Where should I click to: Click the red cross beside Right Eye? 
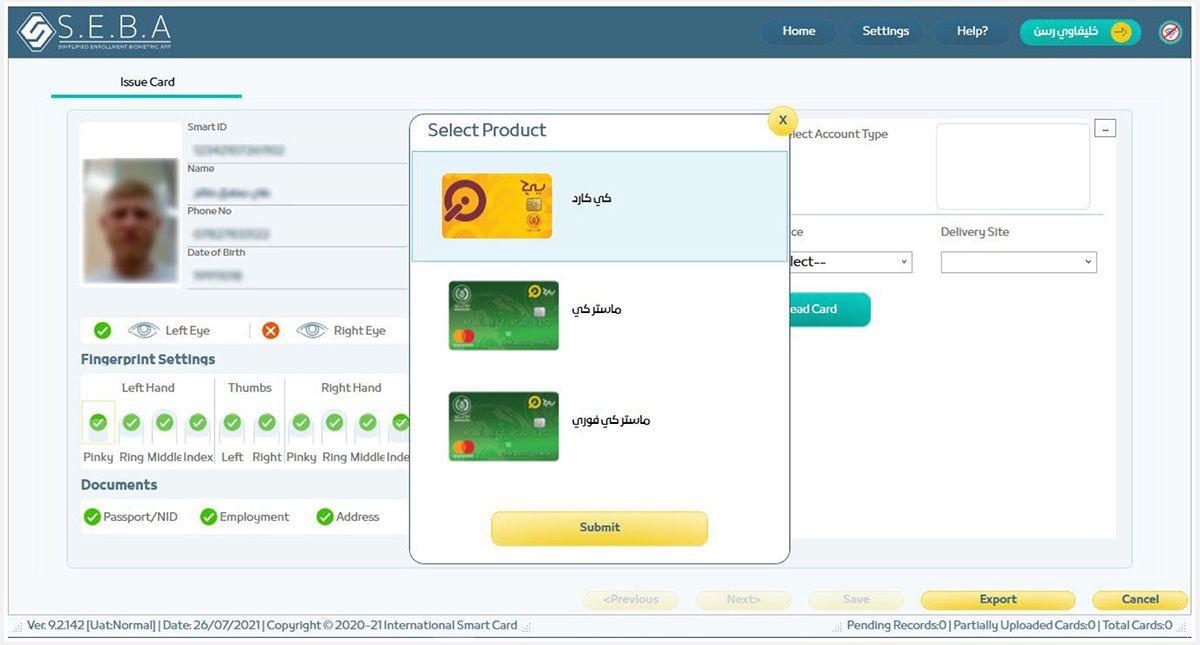pos(270,330)
